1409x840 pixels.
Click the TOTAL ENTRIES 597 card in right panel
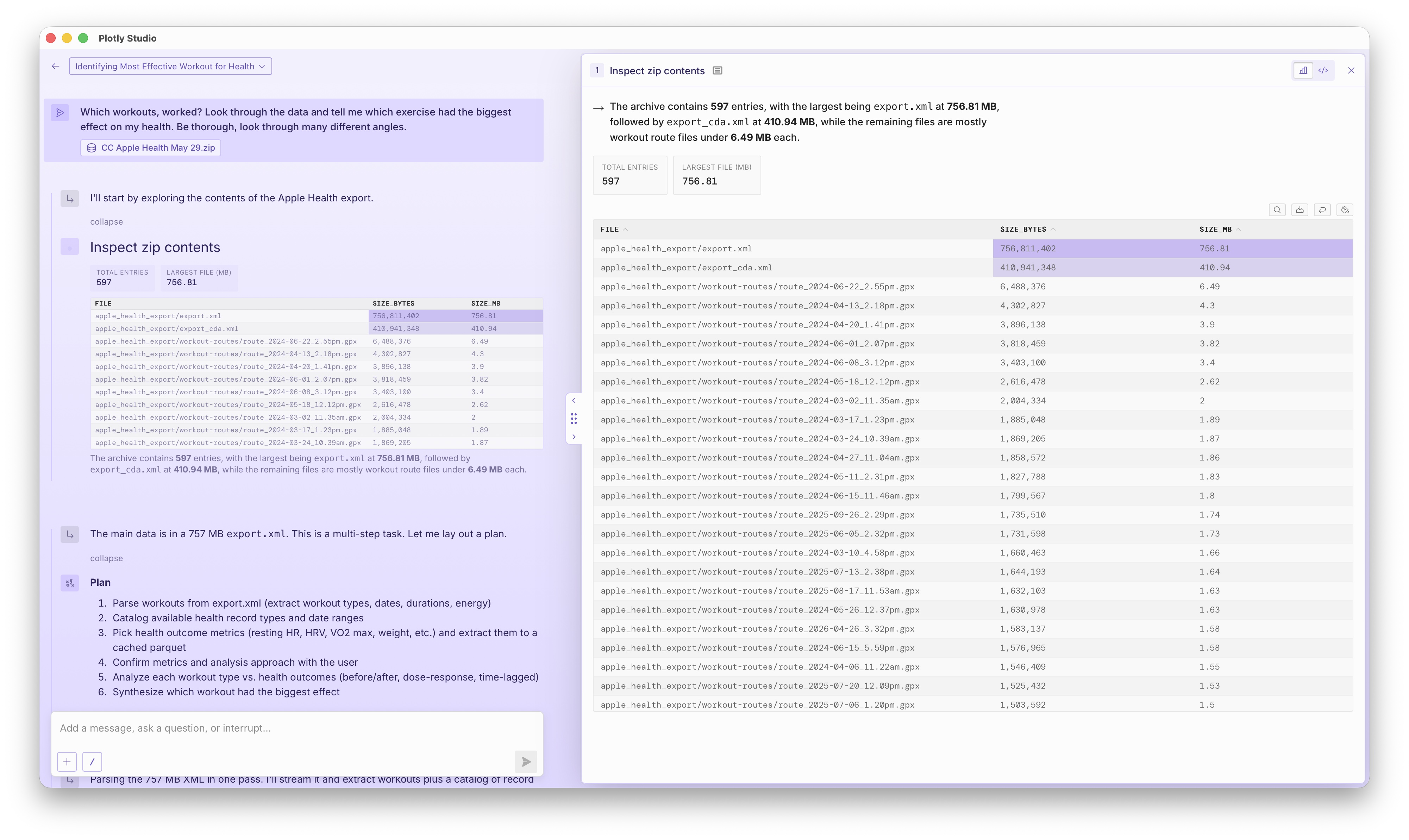pyautogui.click(x=630, y=175)
